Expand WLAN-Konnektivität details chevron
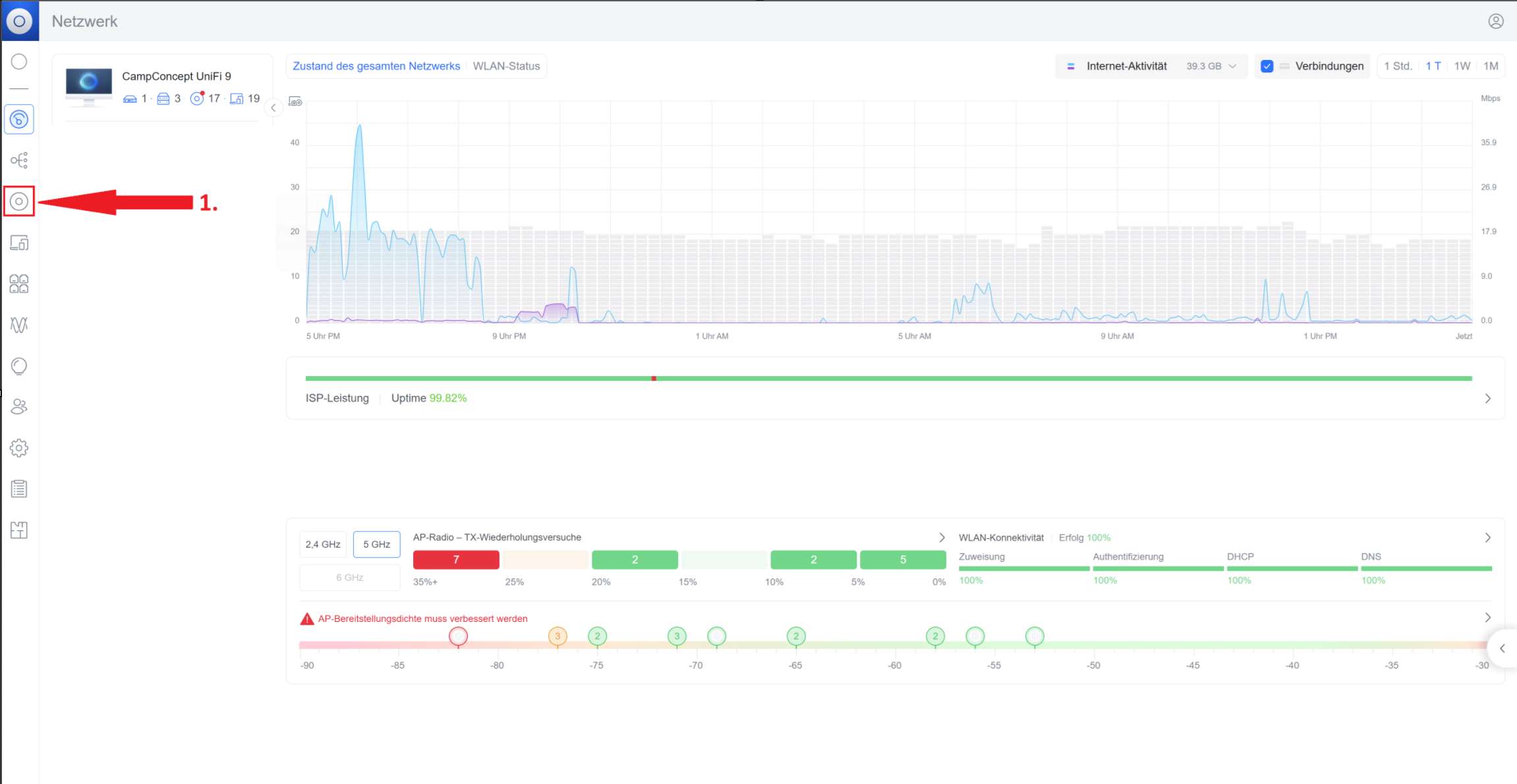Image resolution: width=1517 pixels, height=784 pixels. pos(1487,538)
